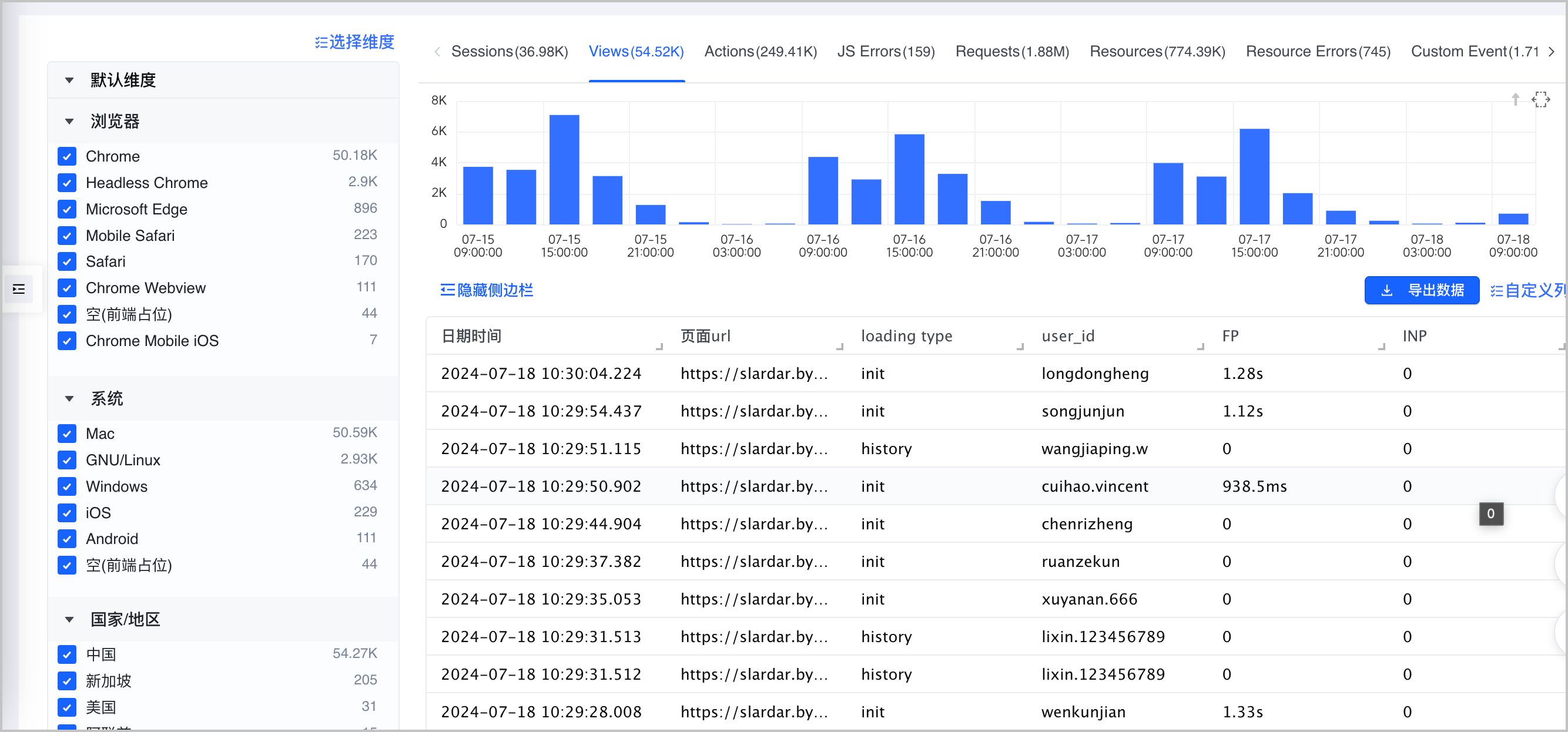1568x732 pixels.
Task: Click 隐藏侧边栏 to hide sidebar
Action: (487, 290)
